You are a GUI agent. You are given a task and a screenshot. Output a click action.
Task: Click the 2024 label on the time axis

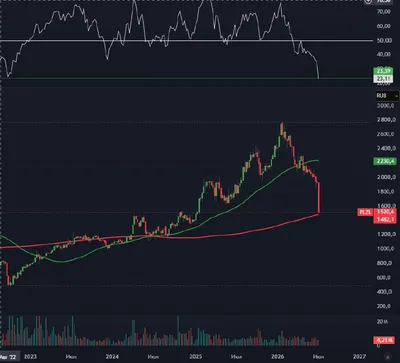point(113,356)
